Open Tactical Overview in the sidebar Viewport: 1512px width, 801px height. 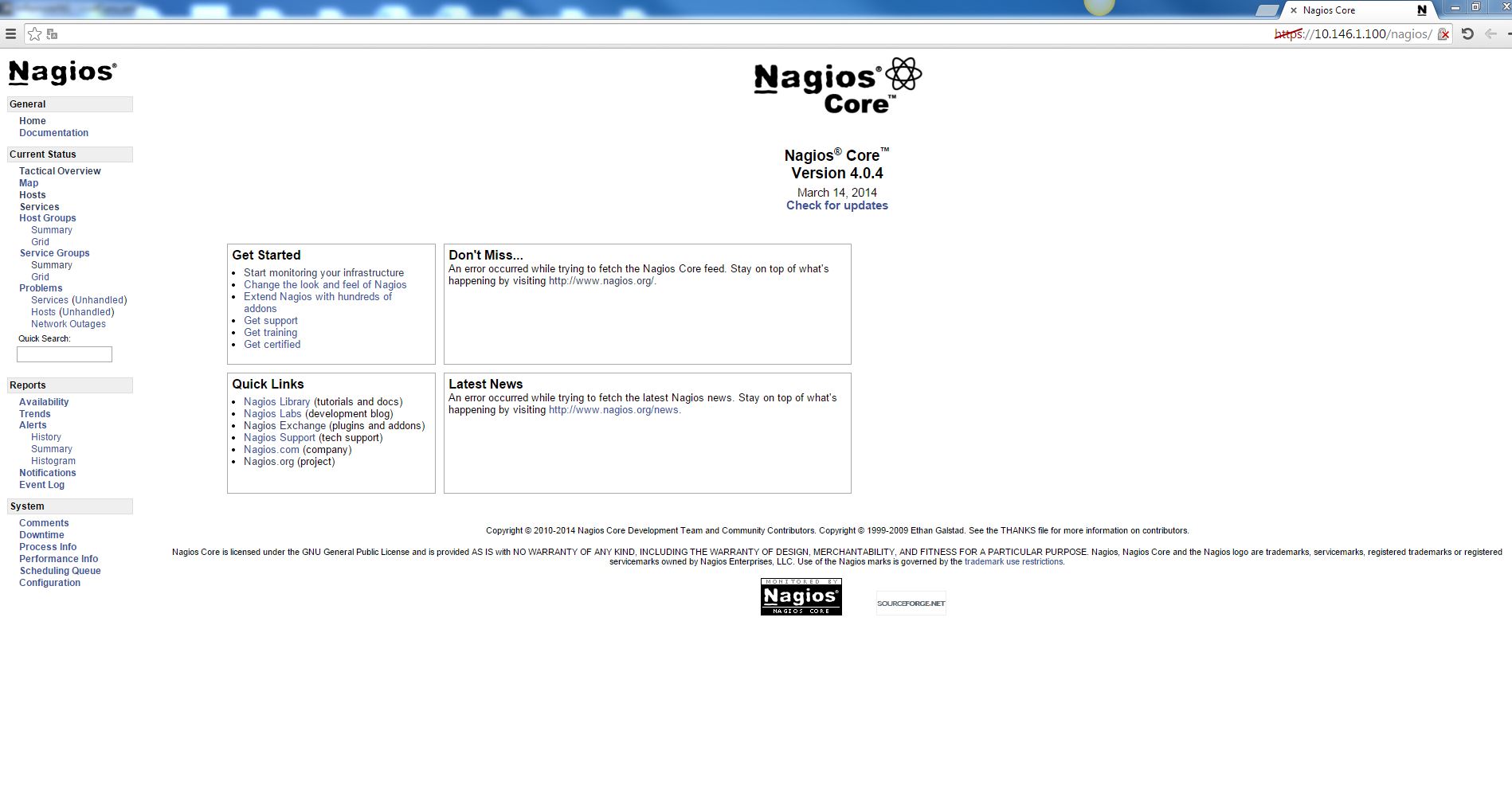tap(60, 171)
